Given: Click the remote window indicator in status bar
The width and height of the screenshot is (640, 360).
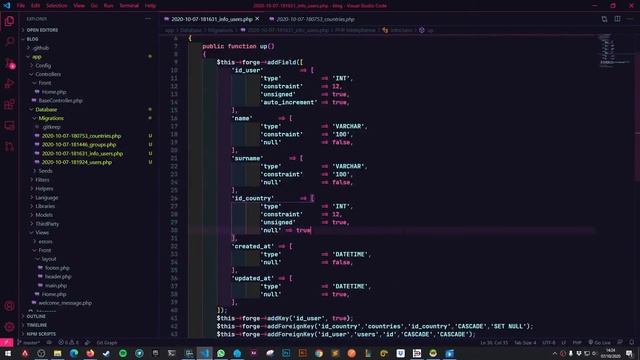Looking at the screenshot, I should (x=7, y=342).
